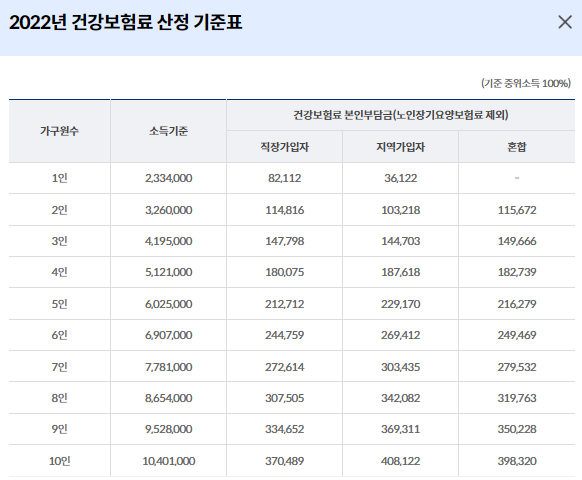This screenshot has height=480, width=582.
Task: Select value 115,672
Action: pos(517,210)
